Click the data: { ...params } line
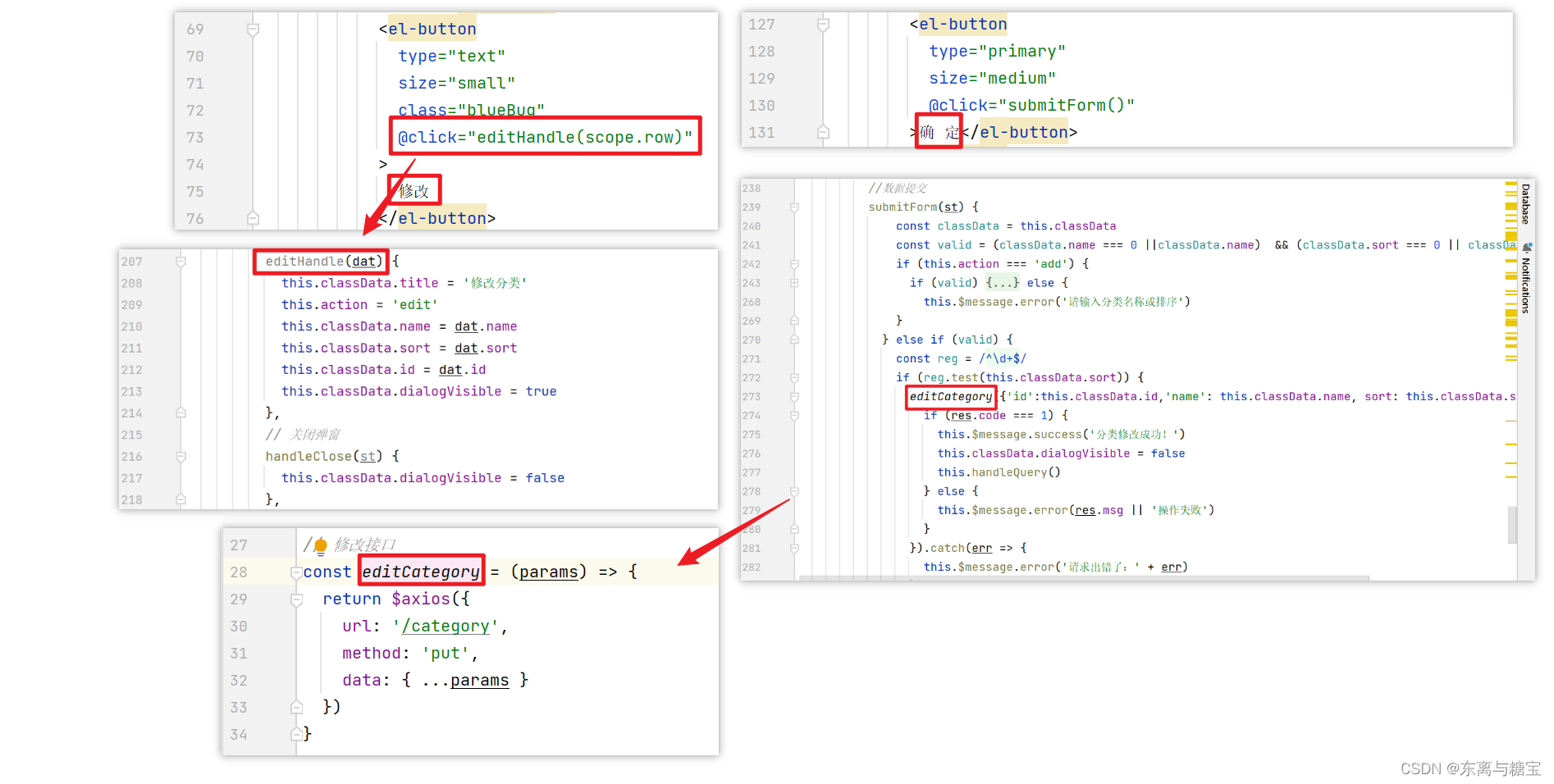The image size is (1554, 784). 435,681
